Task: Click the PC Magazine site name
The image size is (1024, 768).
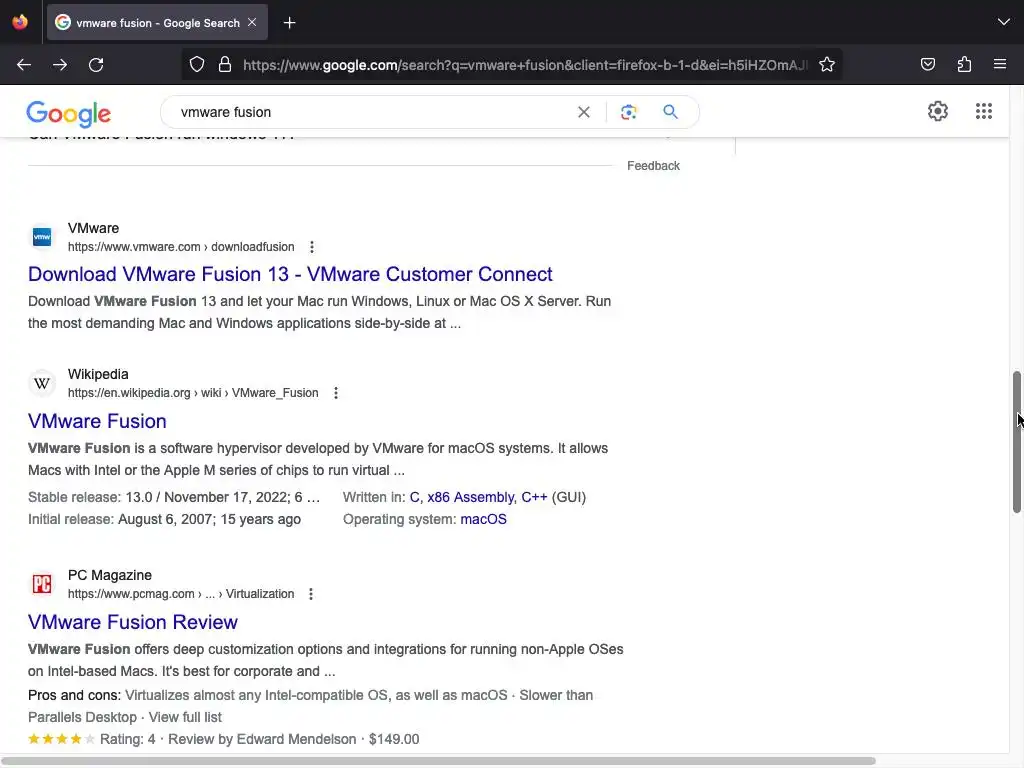Action: coord(110,575)
